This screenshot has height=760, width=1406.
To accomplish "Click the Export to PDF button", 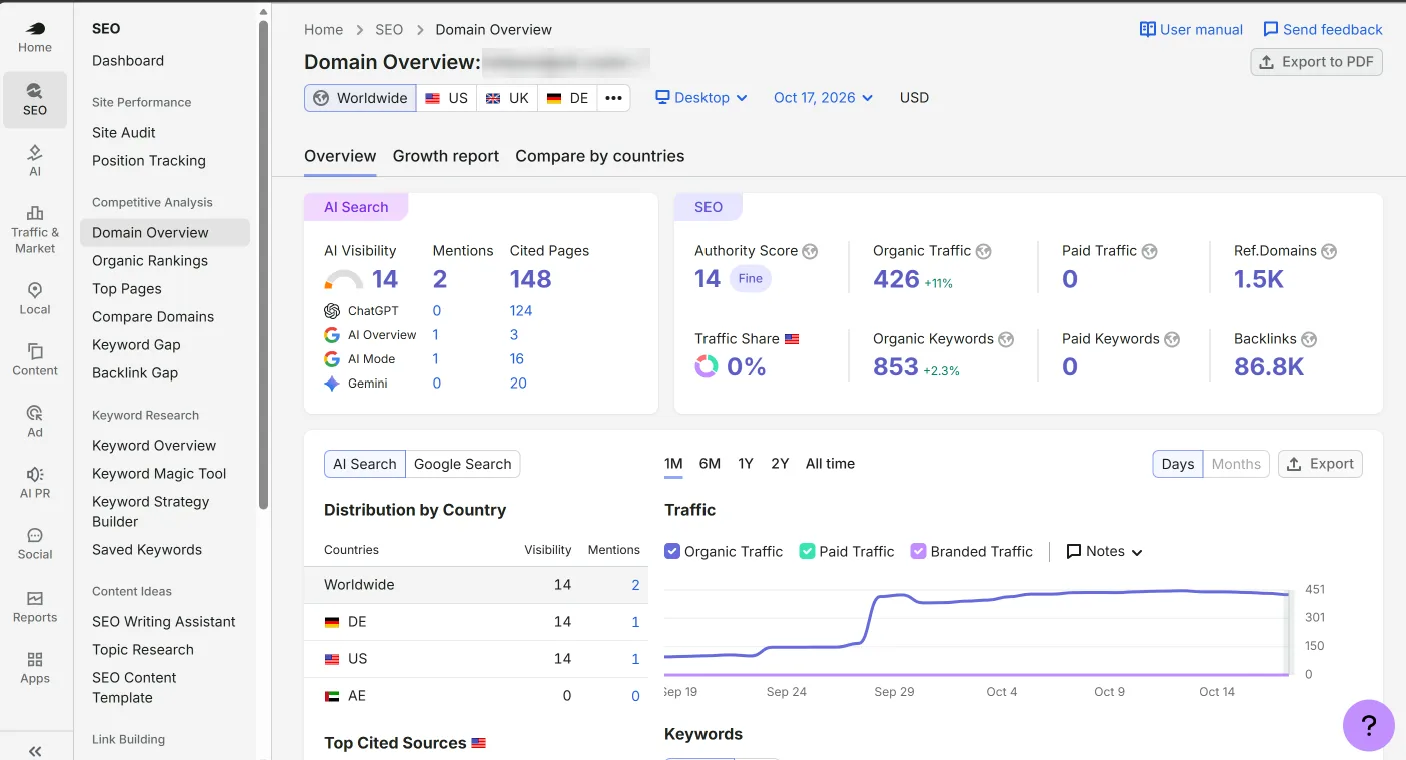I will 1316,62.
